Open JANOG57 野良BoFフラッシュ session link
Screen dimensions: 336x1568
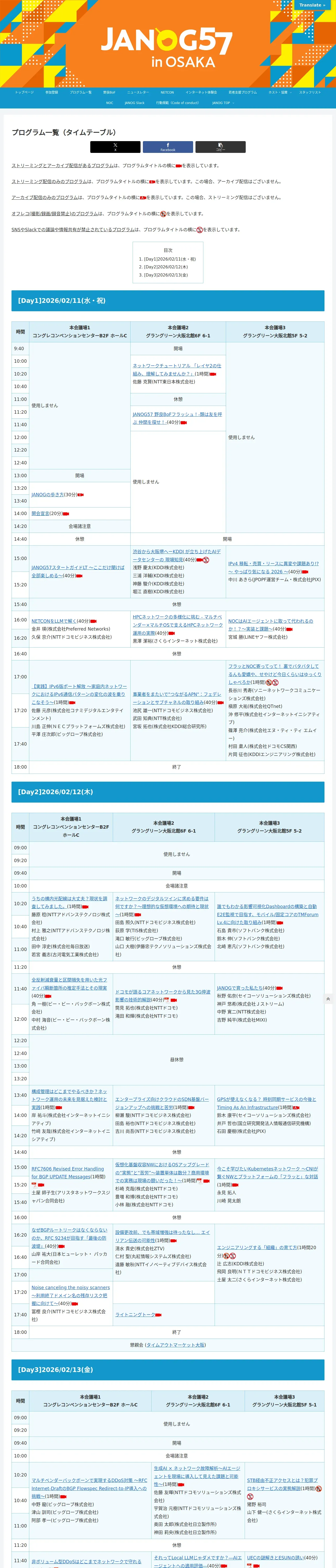click(x=177, y=418)
